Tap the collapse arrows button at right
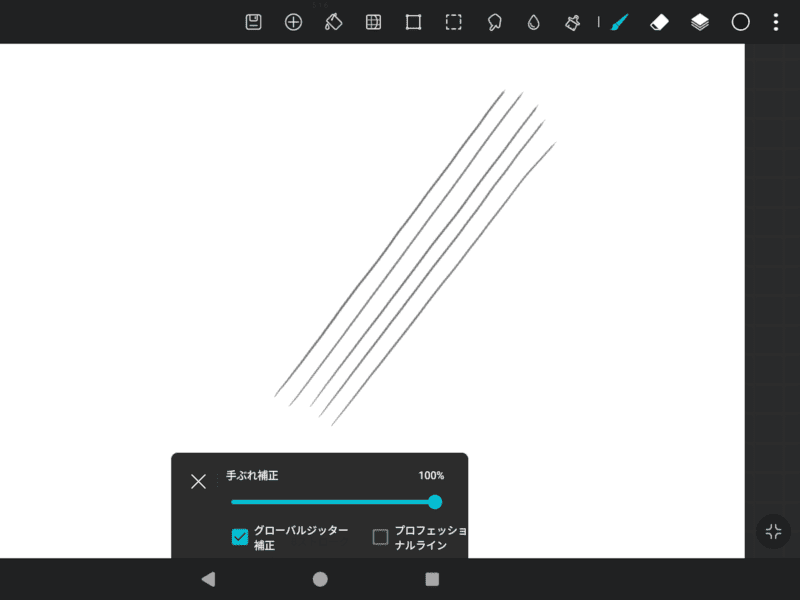Viewport: 800px width, 600px height. point(773,532)
